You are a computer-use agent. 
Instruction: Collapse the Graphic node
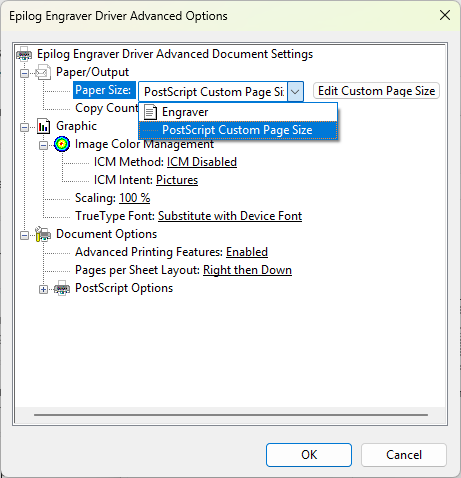24,127
